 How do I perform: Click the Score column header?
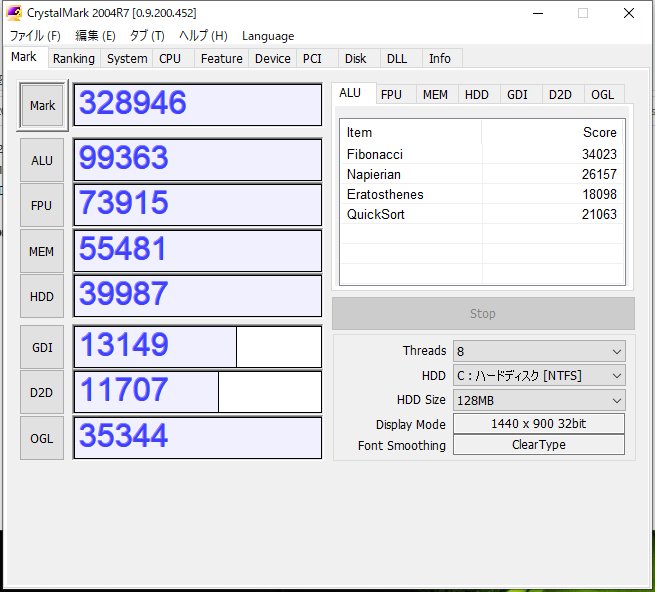(553, 132)
